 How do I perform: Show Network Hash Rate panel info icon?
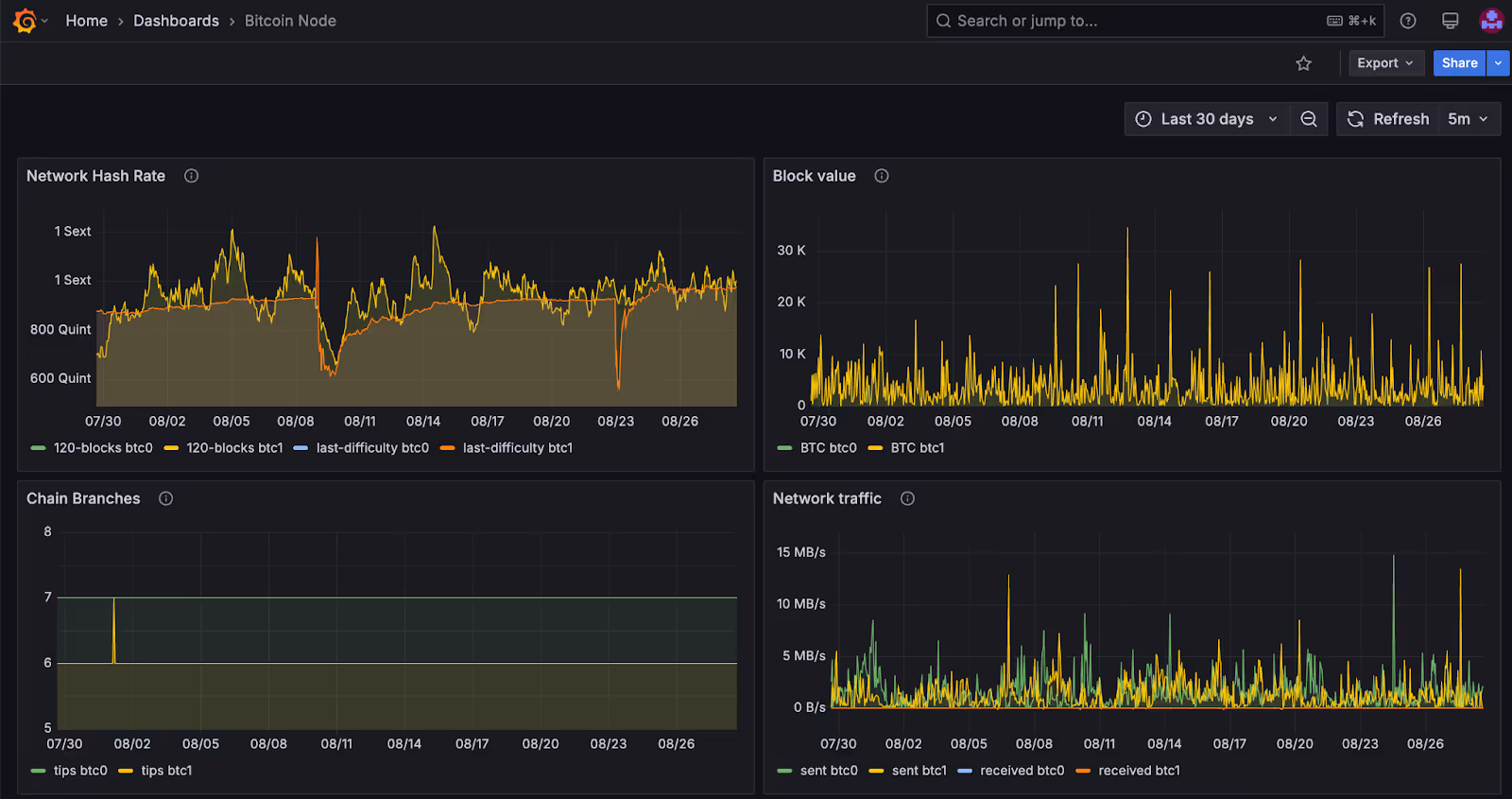(191, 176)
